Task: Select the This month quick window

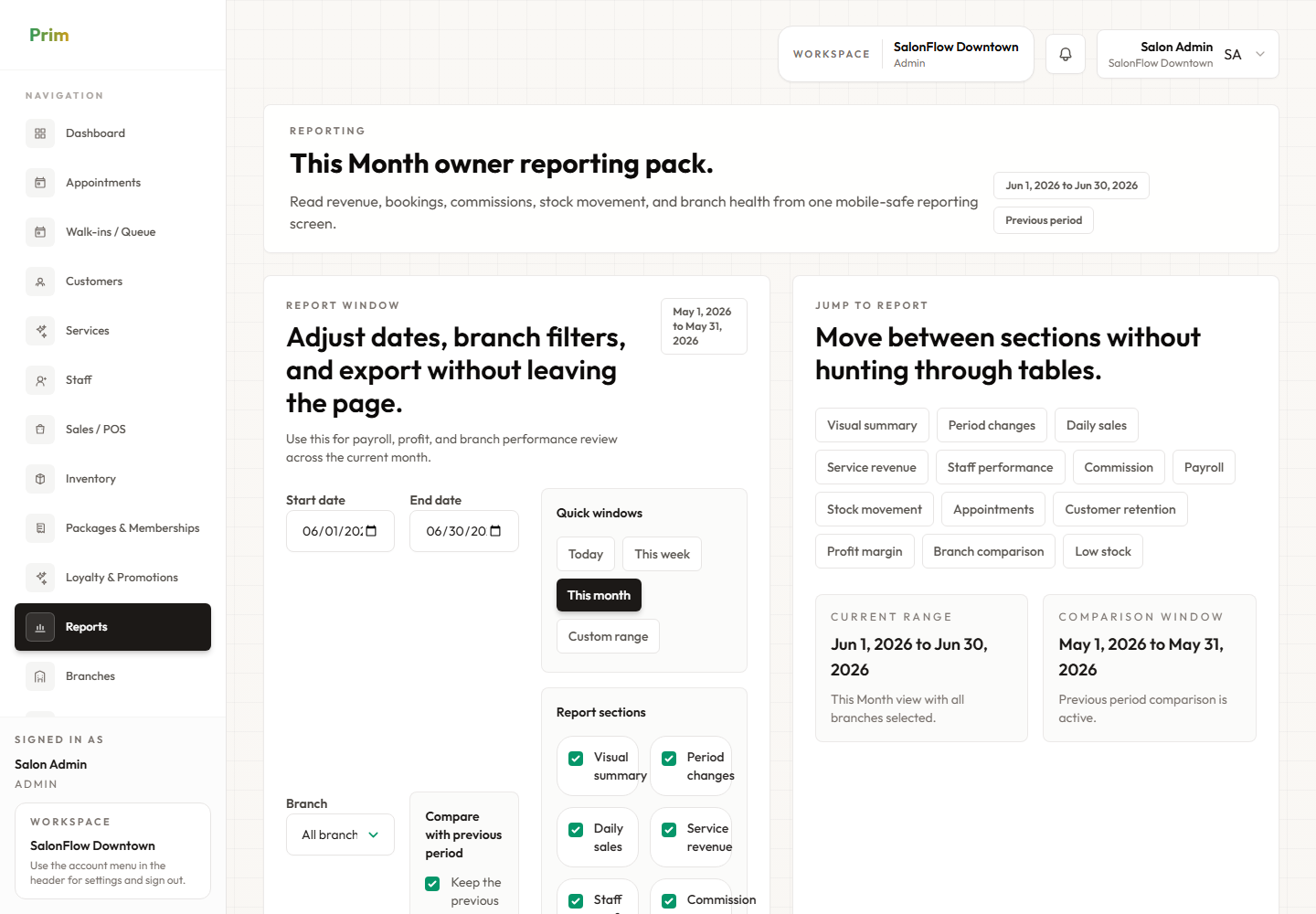Action: (600, 595)
